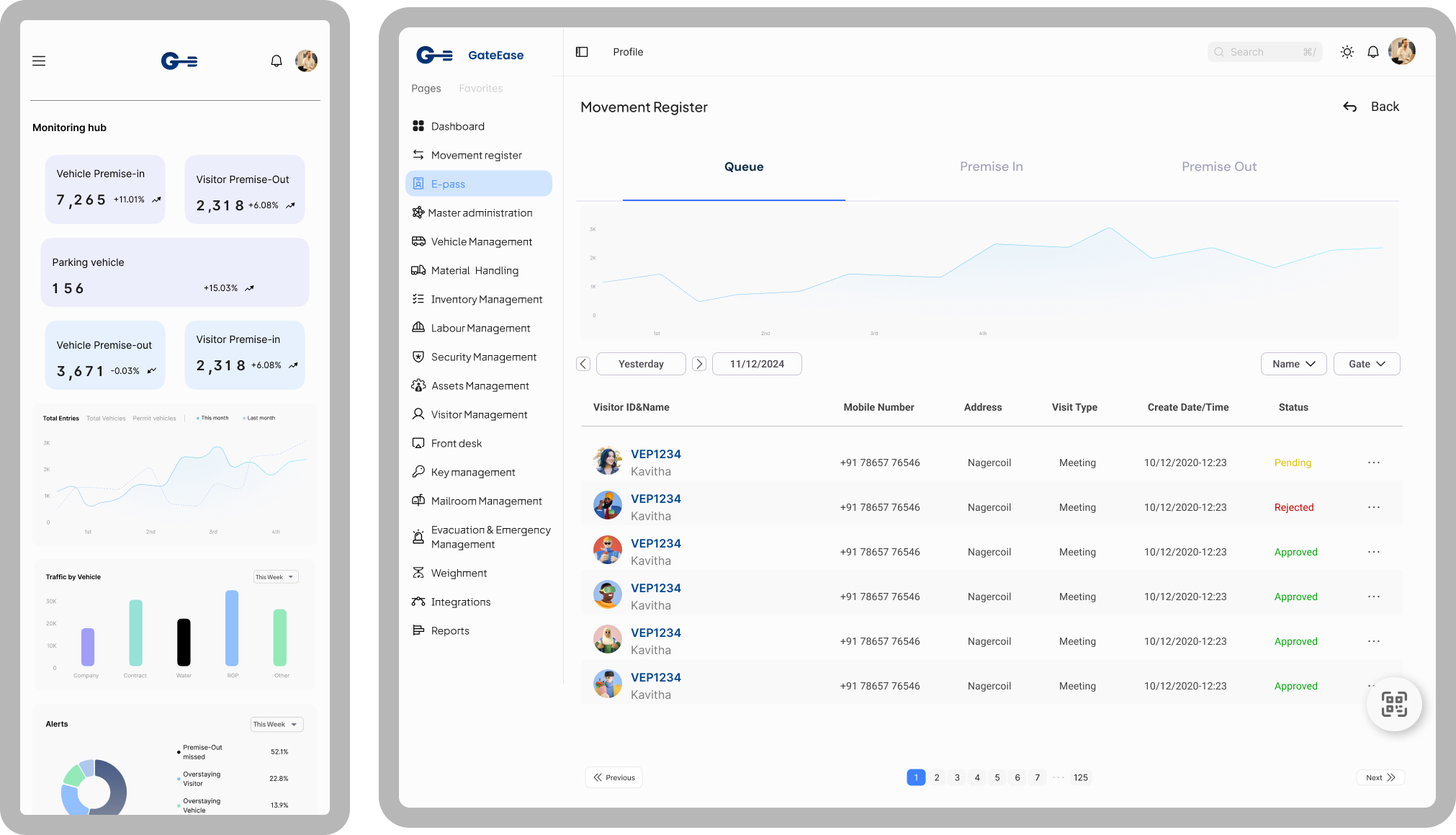Open options menu for the Rejected row

pos(1374,507)
